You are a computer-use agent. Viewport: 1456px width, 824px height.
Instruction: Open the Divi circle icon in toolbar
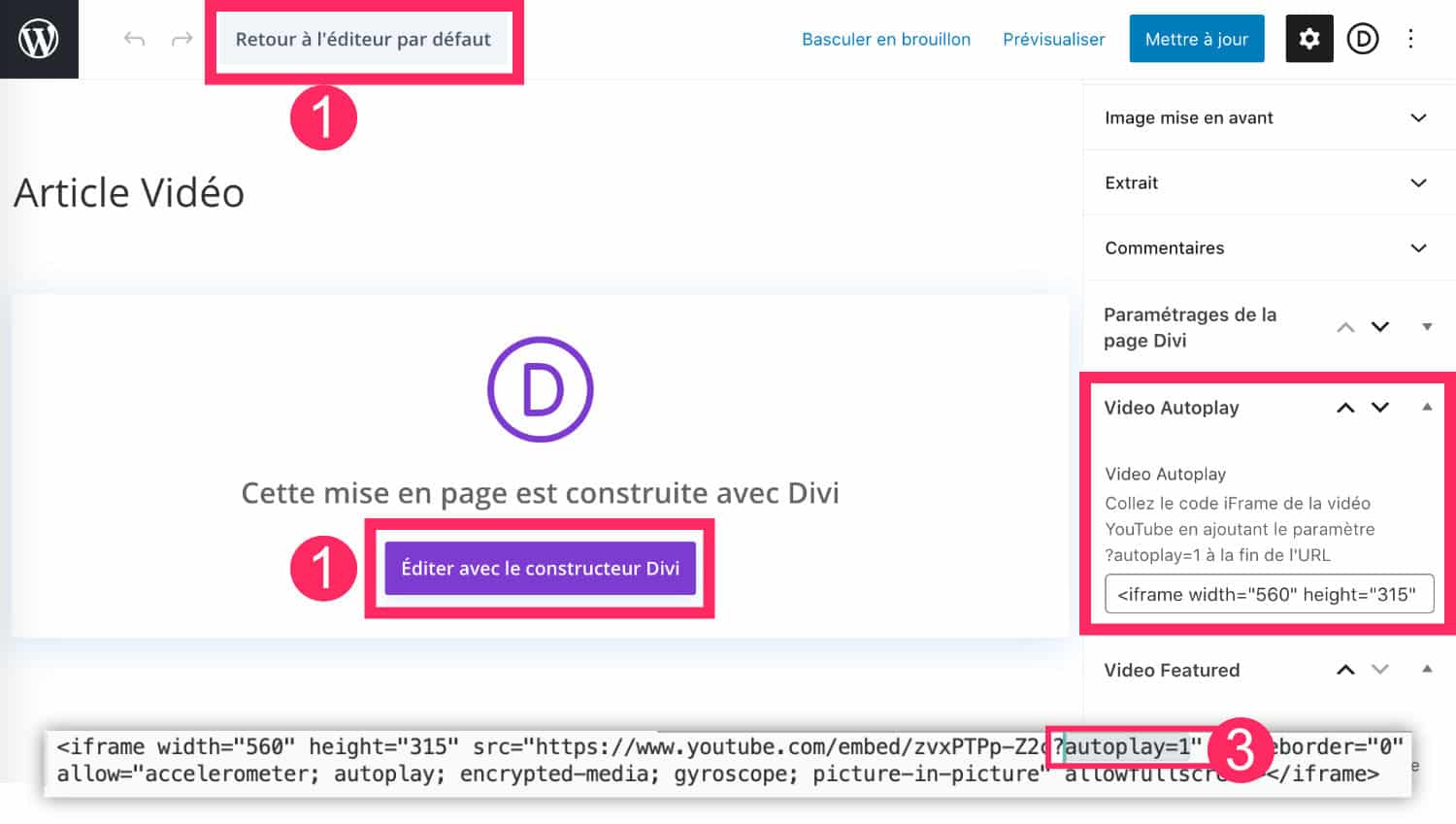[x=1363, y=39]
